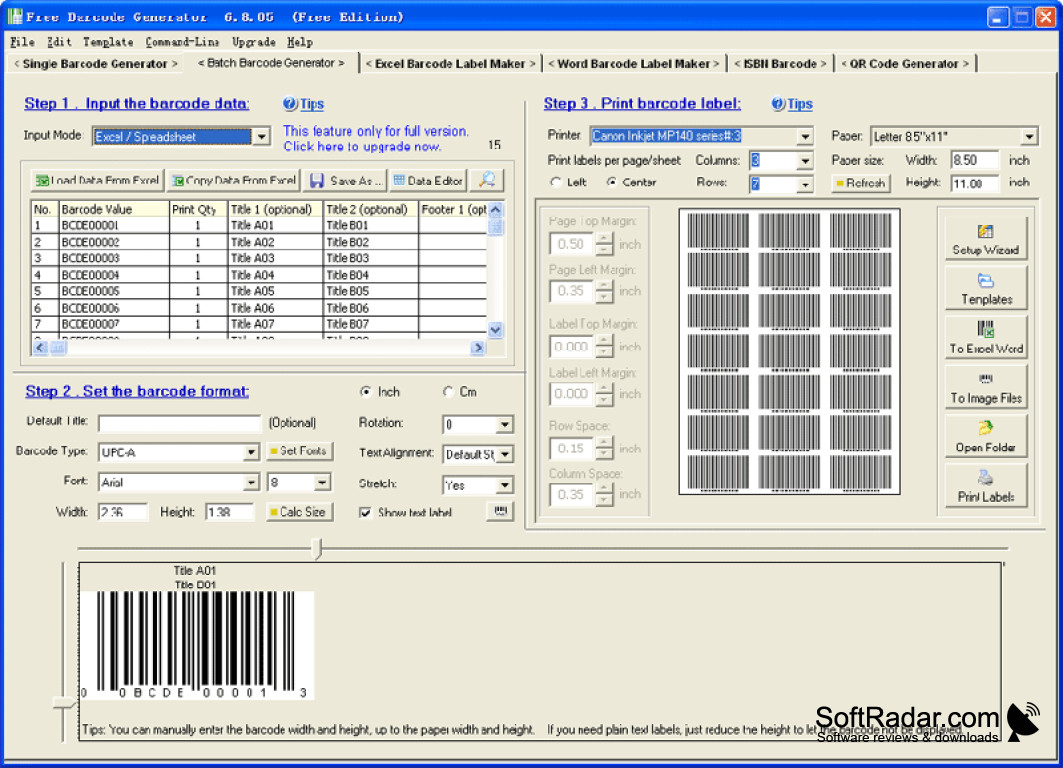Screen dimensions: 1063x768
Task: Switch to QR Code Generator tab
Action: point(905,64)
